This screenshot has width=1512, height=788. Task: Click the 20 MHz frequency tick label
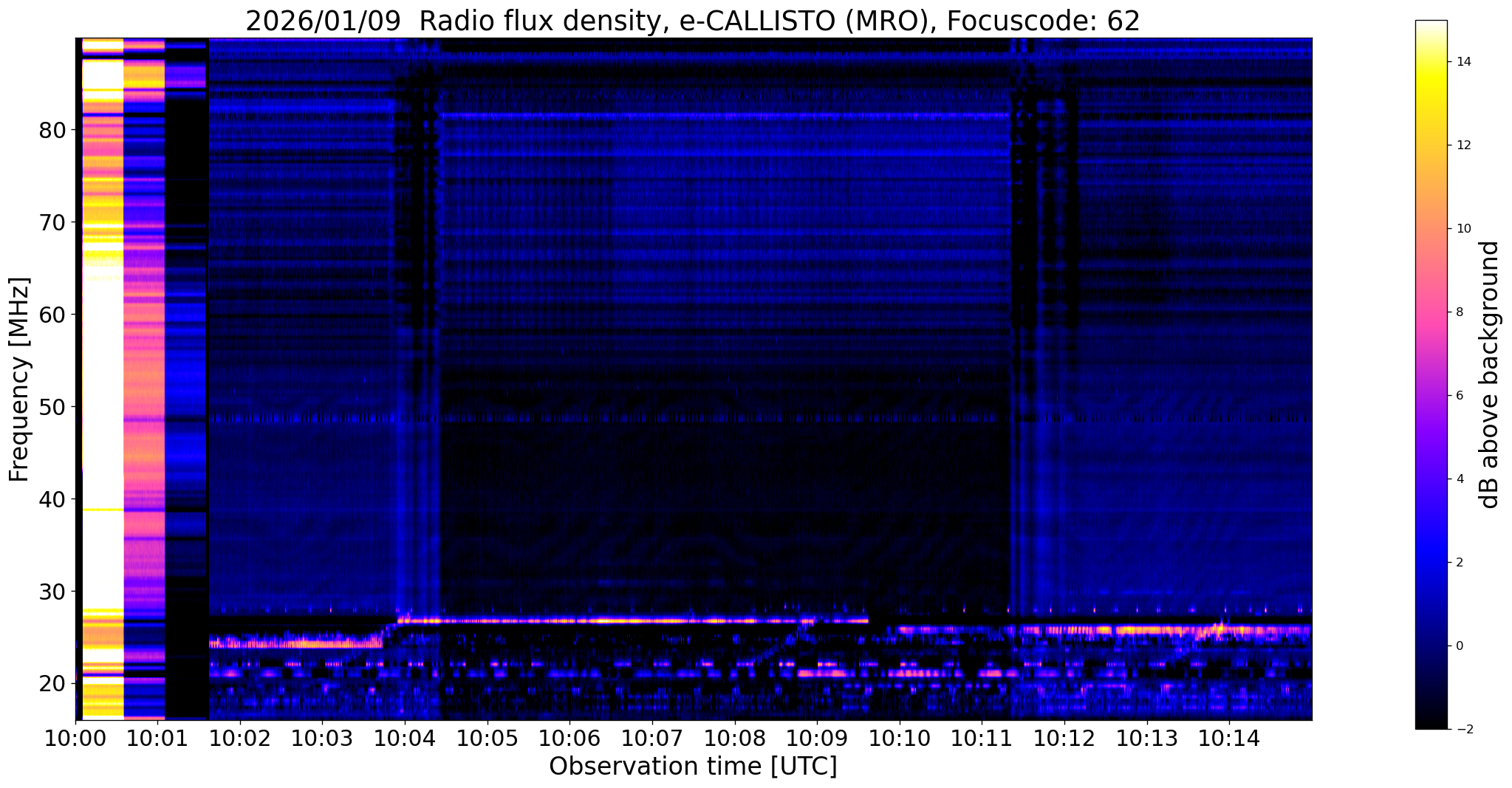53,684
